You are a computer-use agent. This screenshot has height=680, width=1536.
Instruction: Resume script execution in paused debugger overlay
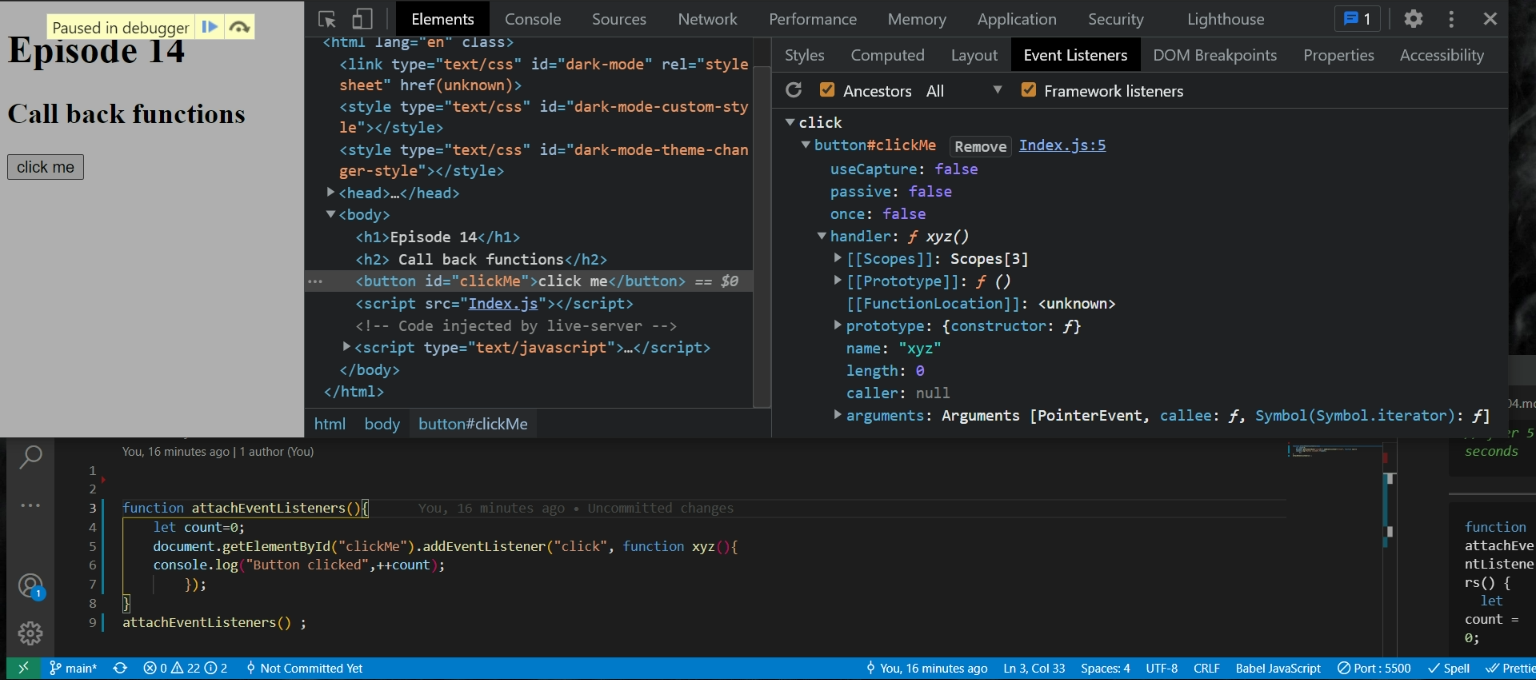click(x=209, y=27)
